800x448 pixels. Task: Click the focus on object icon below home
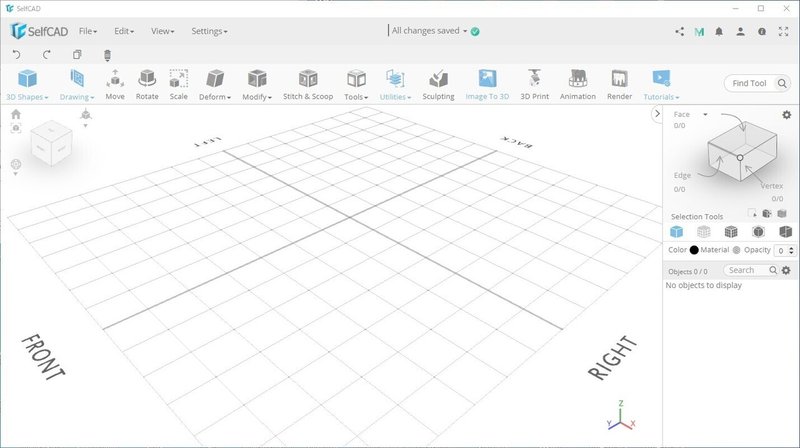coord(16,128)
